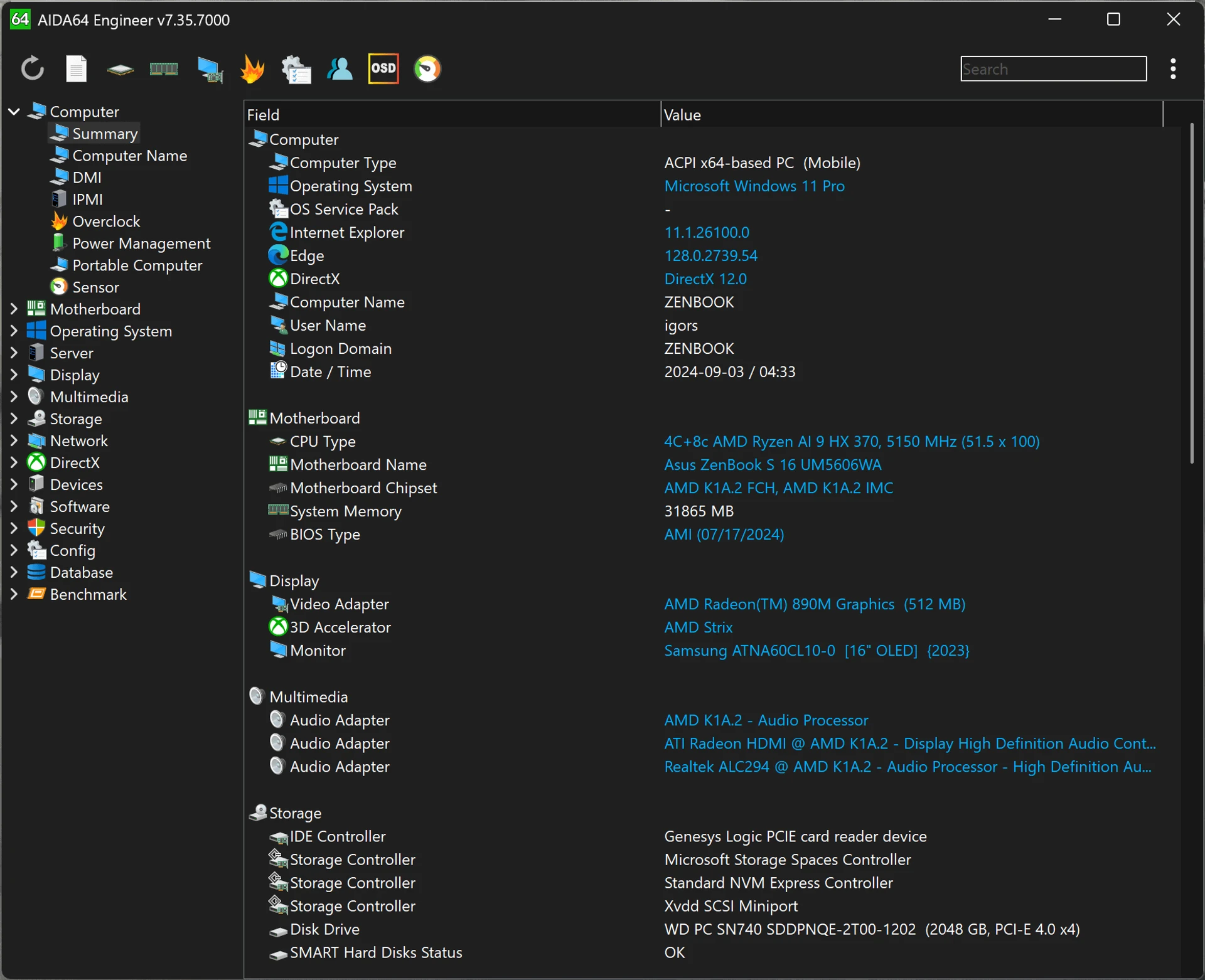Open Power Management tree item
The width and height of the screenshot is (1205, 980).
point(131,243)
